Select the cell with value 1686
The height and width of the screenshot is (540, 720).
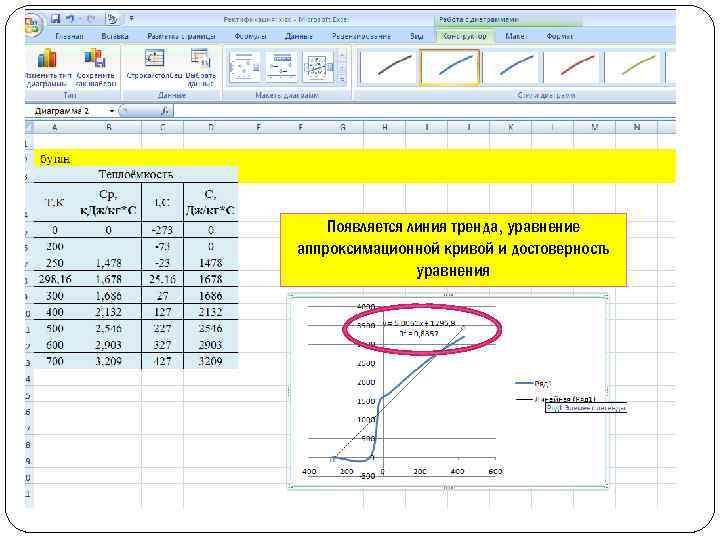(x=210, y=296)
